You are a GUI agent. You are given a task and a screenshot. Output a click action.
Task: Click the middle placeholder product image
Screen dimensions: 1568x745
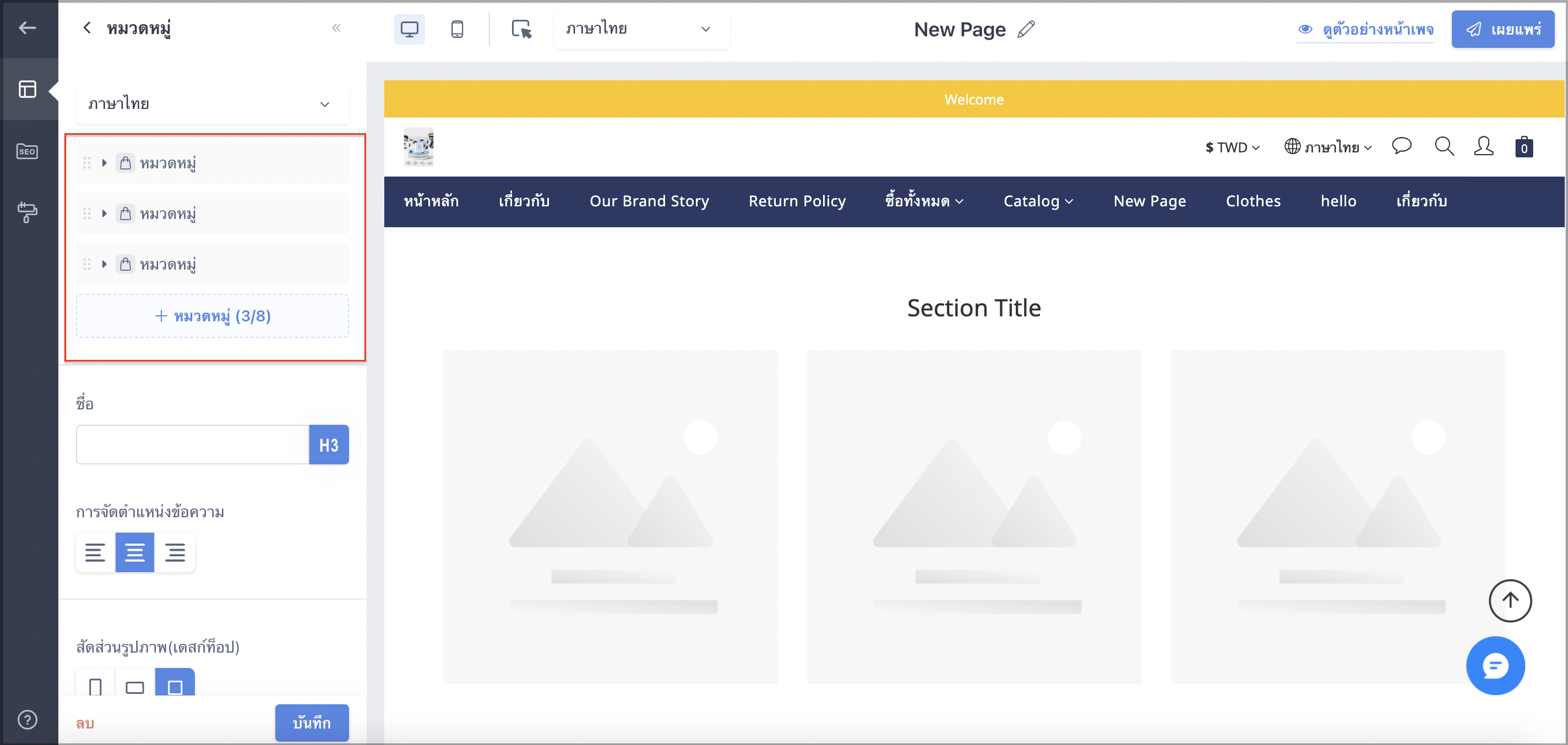click(974, 517)
